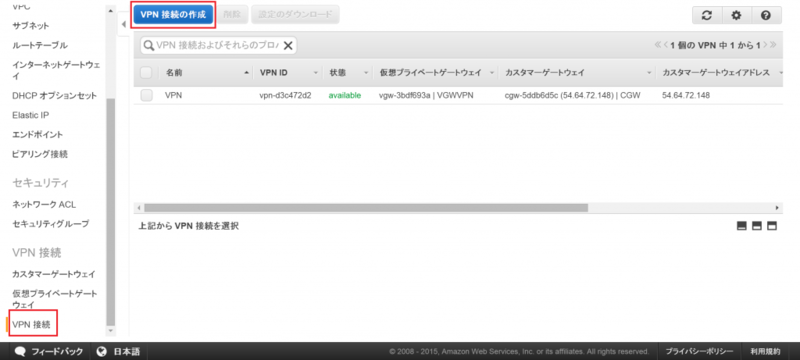Go to first page of results
800x360 pixels.
(658, 45)
